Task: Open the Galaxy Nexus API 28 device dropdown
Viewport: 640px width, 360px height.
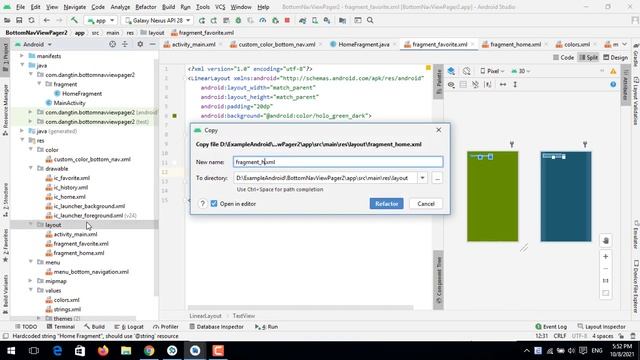Action: [x=158, y=20]
